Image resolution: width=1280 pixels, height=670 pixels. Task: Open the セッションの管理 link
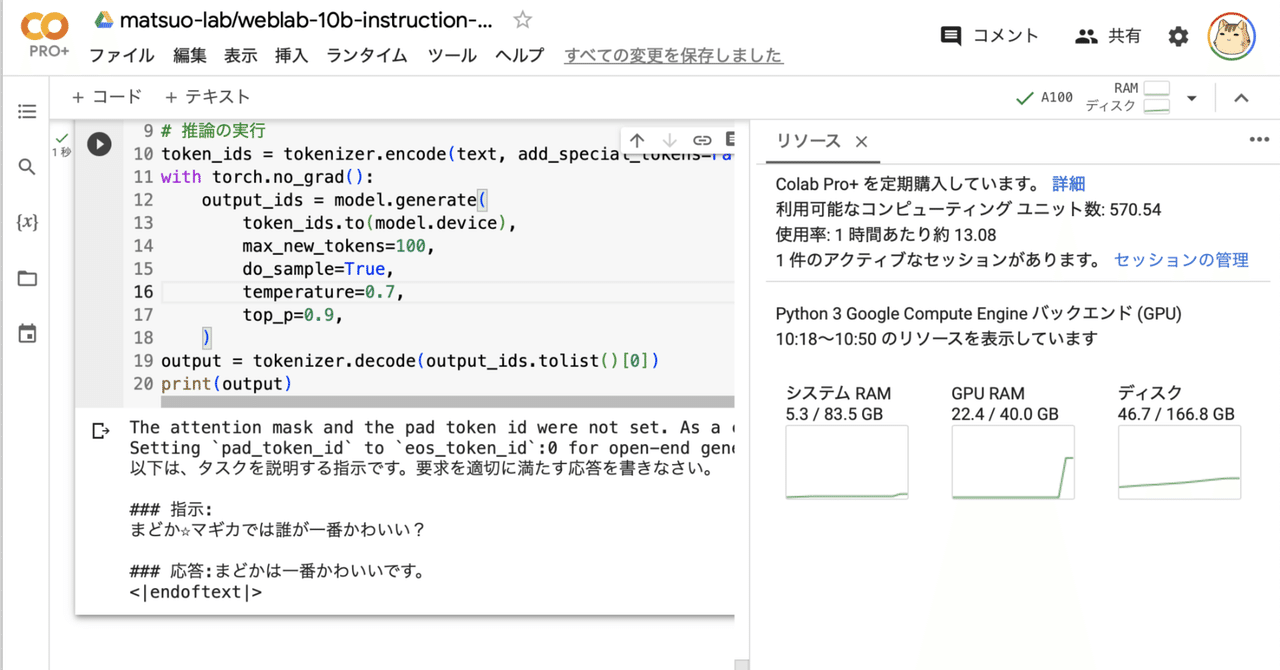pos(1181,260)
